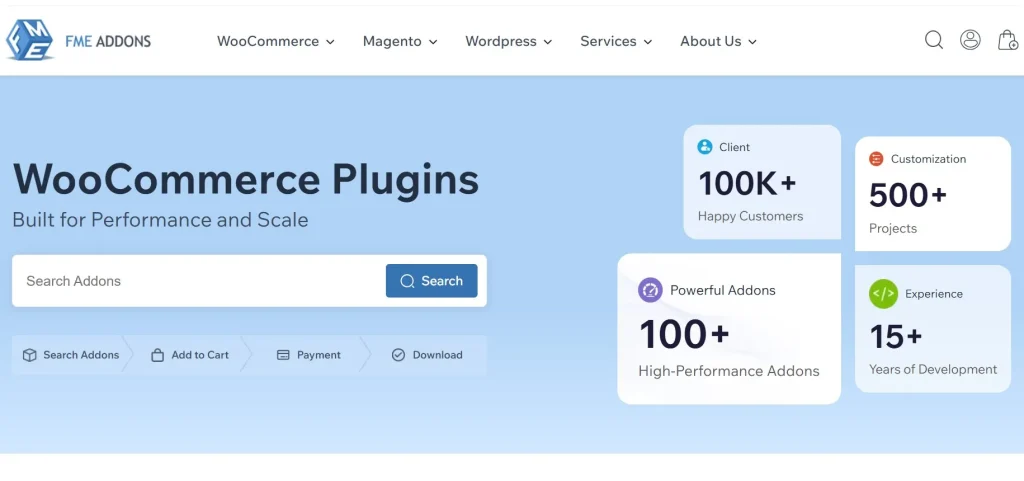Screen dimensions: 1024x481
Task: Expand the WooCommerce dropdown chevron
Action: (330, 42)
